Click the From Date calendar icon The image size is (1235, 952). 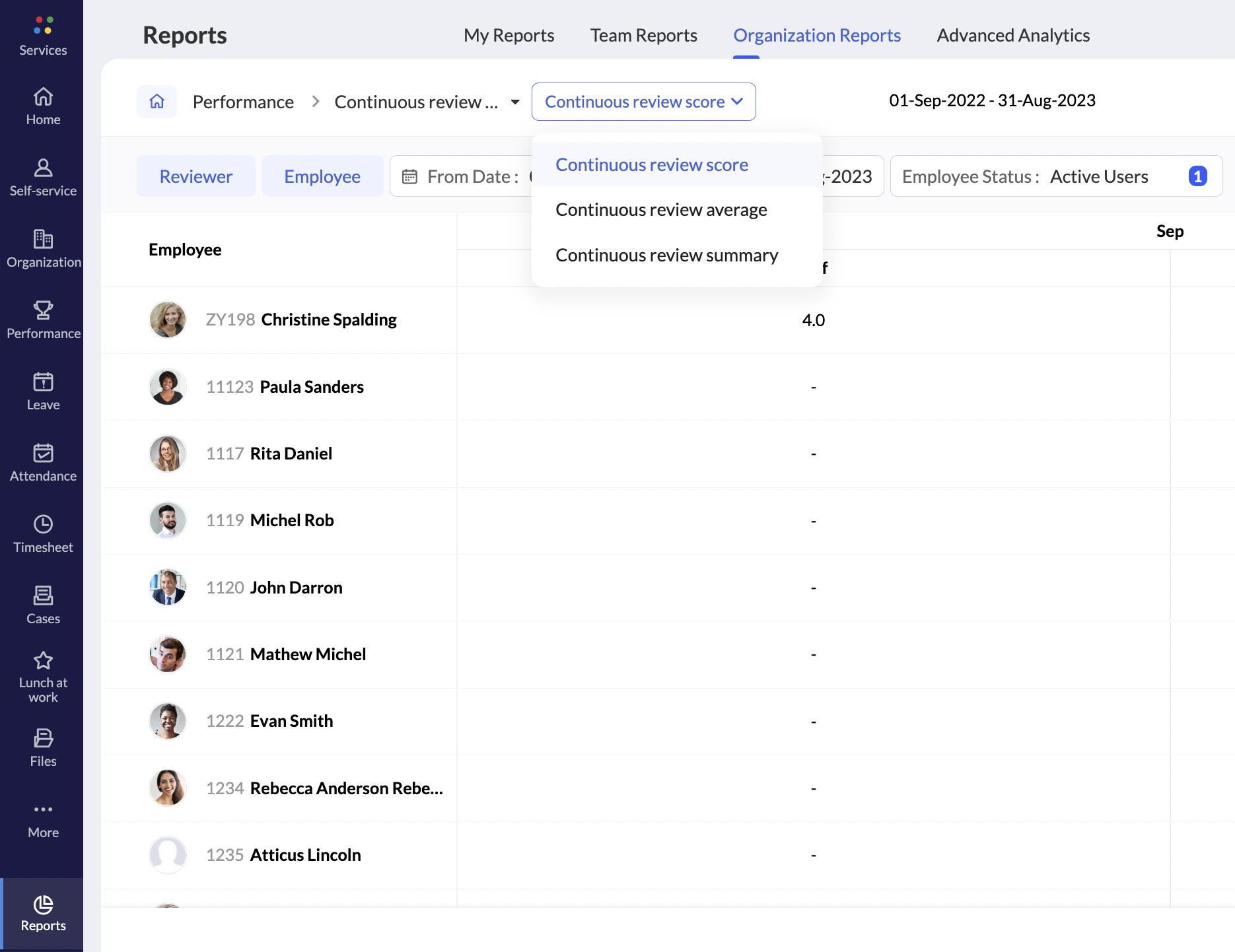click(x=409, y=177)
